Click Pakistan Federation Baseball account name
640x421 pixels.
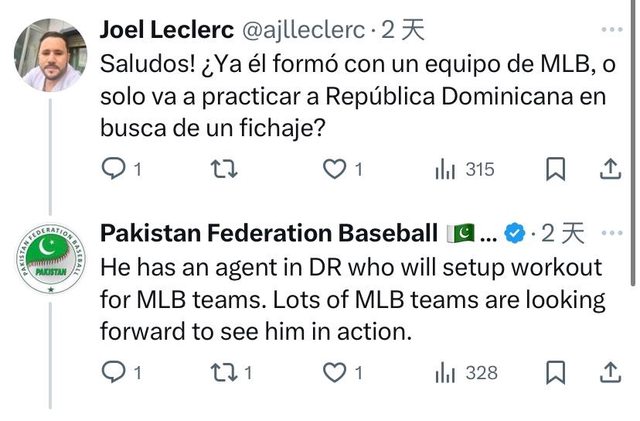point(269,234)
